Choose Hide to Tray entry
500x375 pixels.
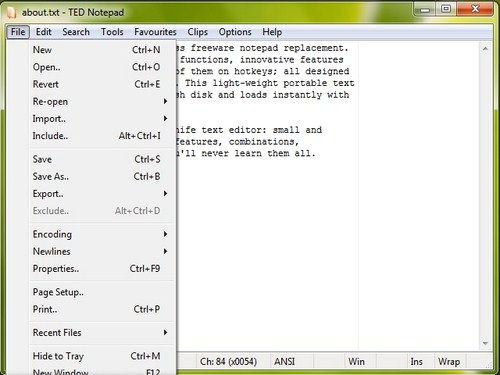(101, 356)
